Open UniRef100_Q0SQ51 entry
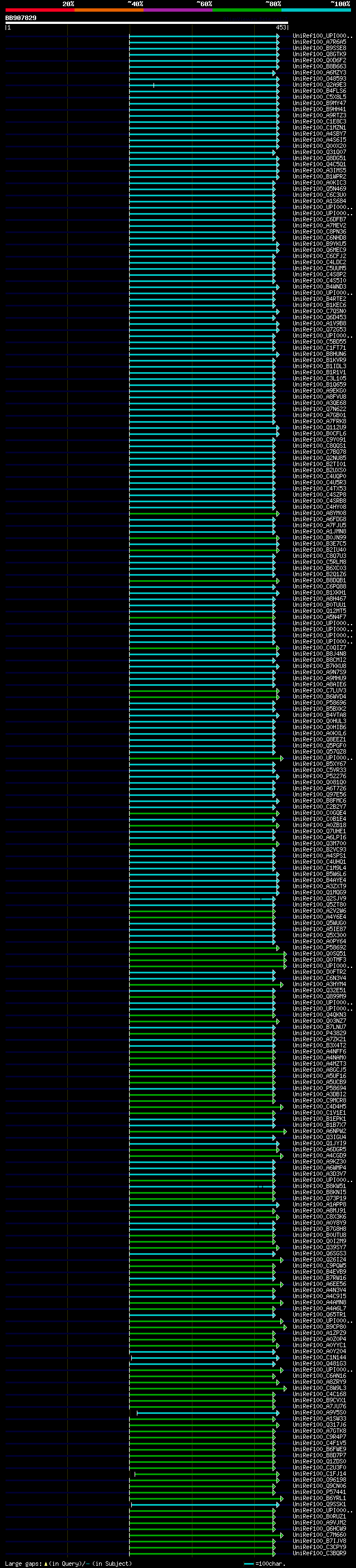The image size is (356, 1568). click(x=319, y=954)
